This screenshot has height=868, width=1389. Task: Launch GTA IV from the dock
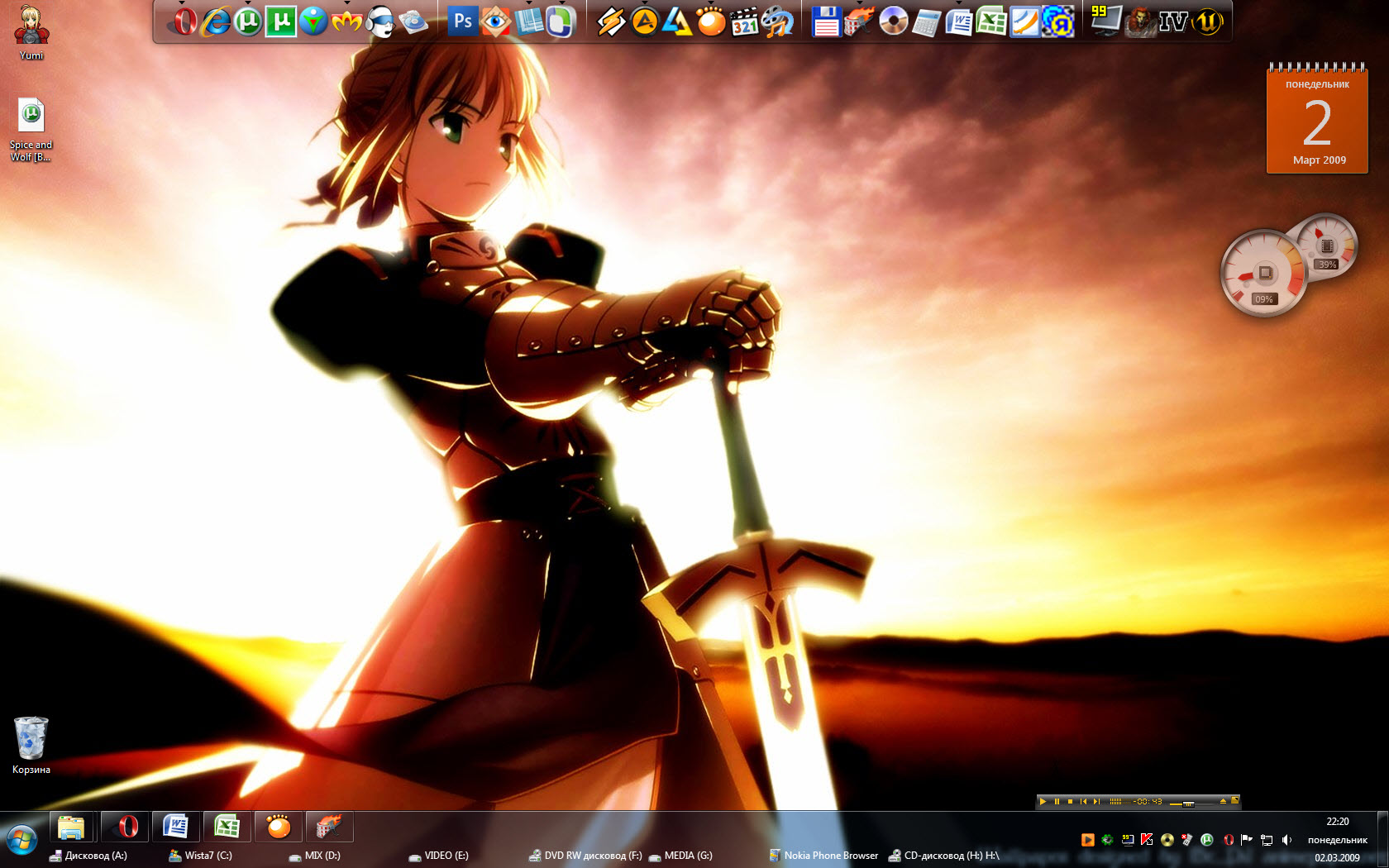pos(1173,21)
